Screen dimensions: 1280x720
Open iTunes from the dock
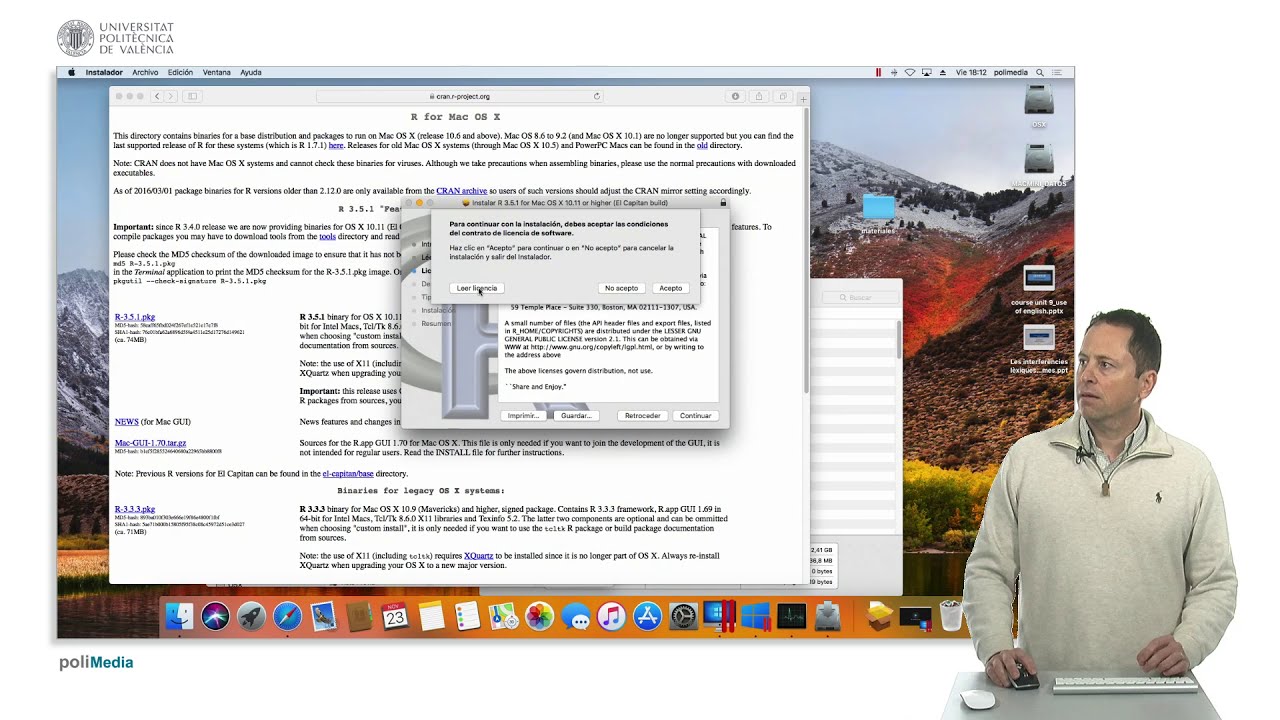point(611,616)
